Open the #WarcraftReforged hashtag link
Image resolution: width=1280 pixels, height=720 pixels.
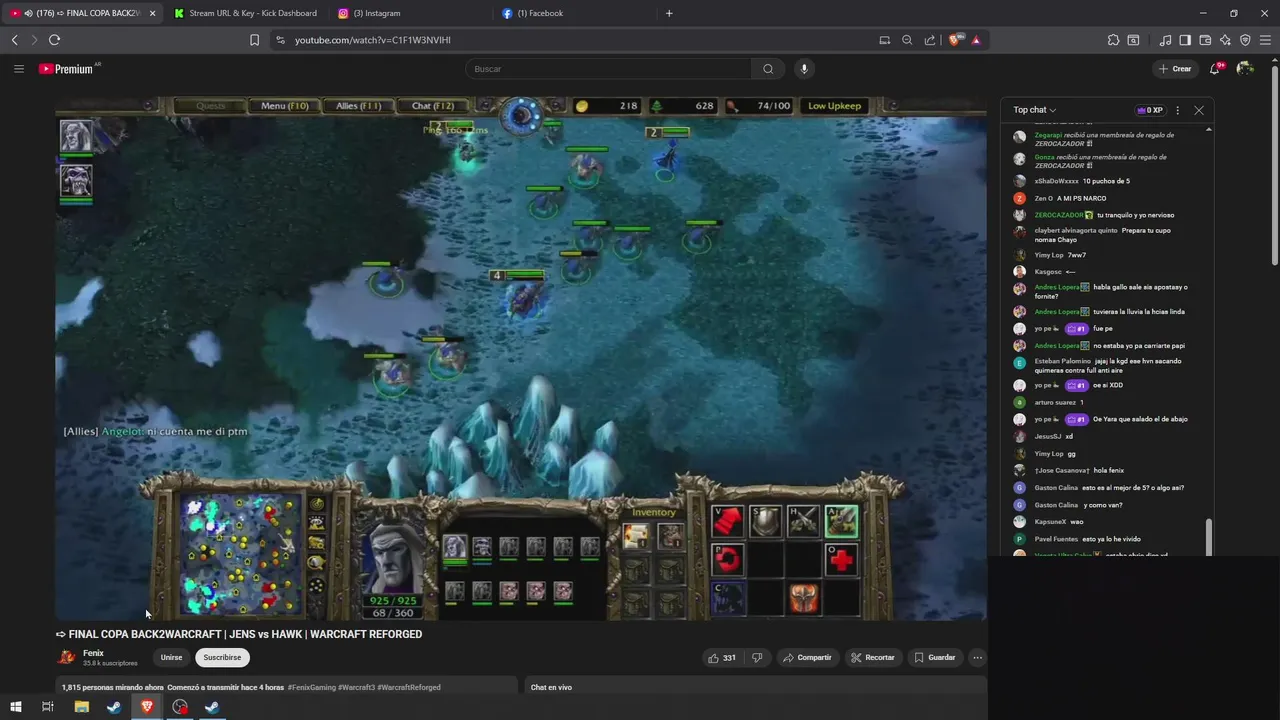pos(409,687)
